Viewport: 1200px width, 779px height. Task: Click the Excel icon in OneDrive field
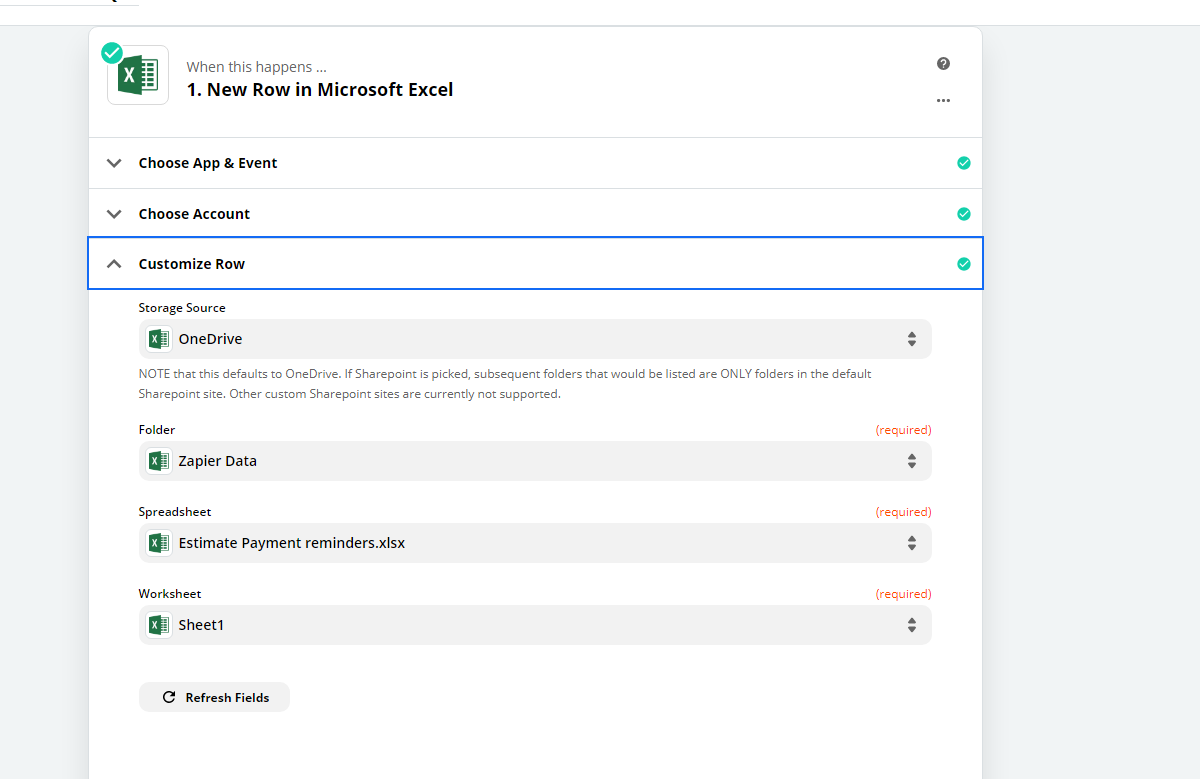pyautogui.click(x=157, y=339)
